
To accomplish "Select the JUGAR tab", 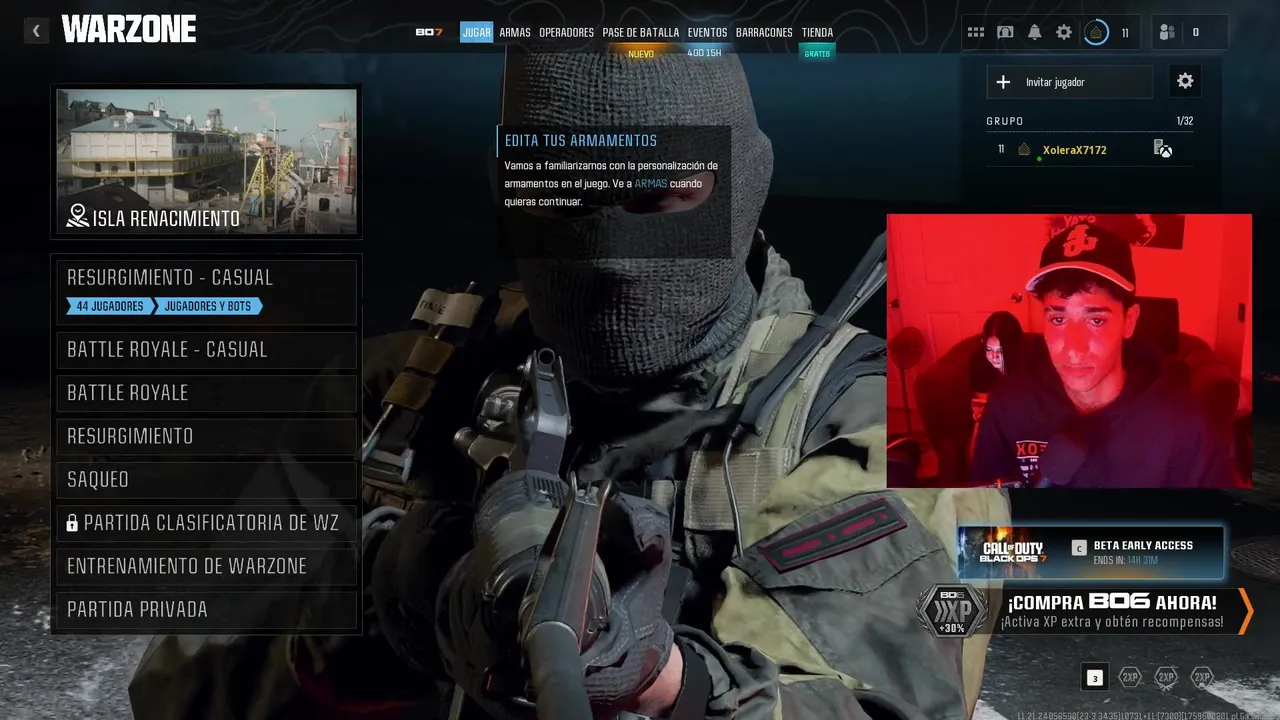I will (477, 32).
